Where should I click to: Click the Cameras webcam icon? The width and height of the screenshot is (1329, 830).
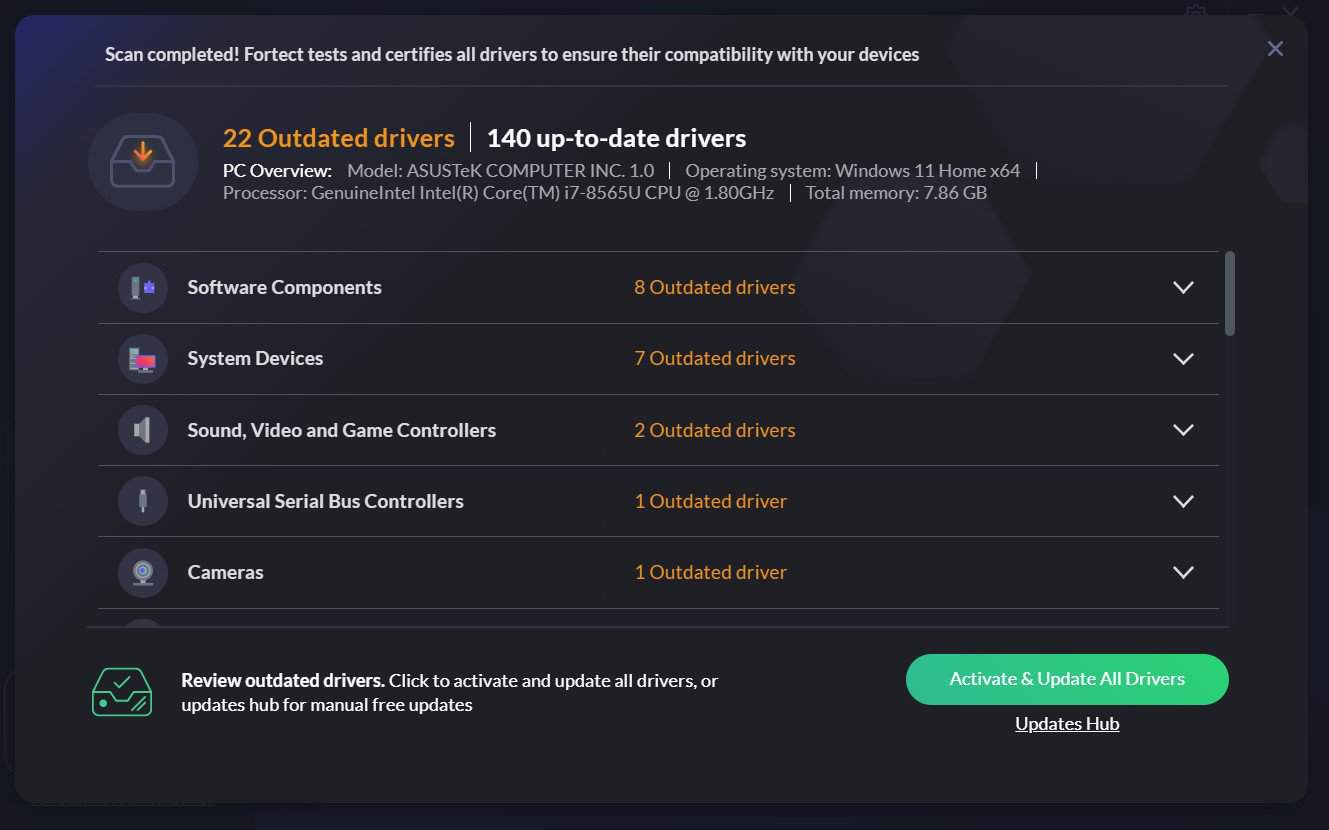point(143,573)
